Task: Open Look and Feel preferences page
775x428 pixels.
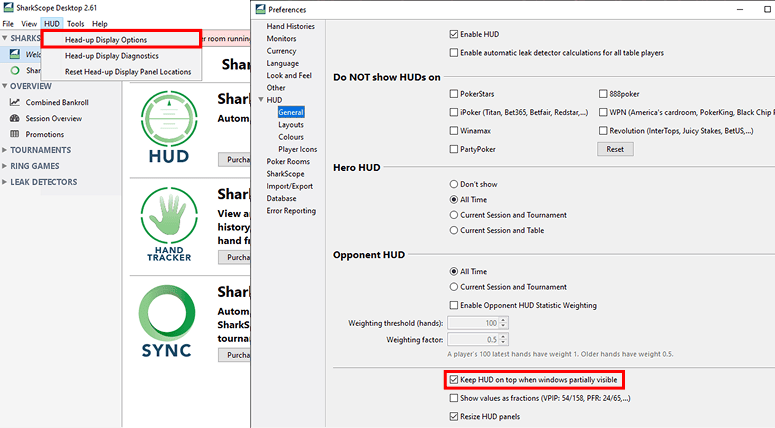Action: click(289, 75)
